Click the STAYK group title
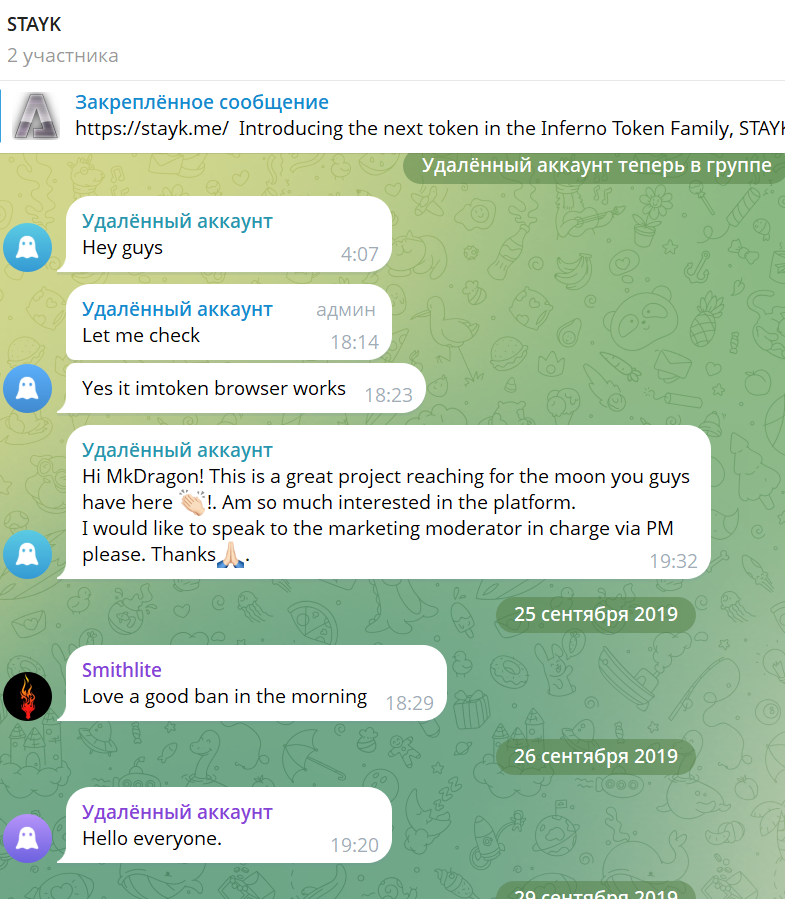This screenshot has height=899, width=785. tap(34, 24)
